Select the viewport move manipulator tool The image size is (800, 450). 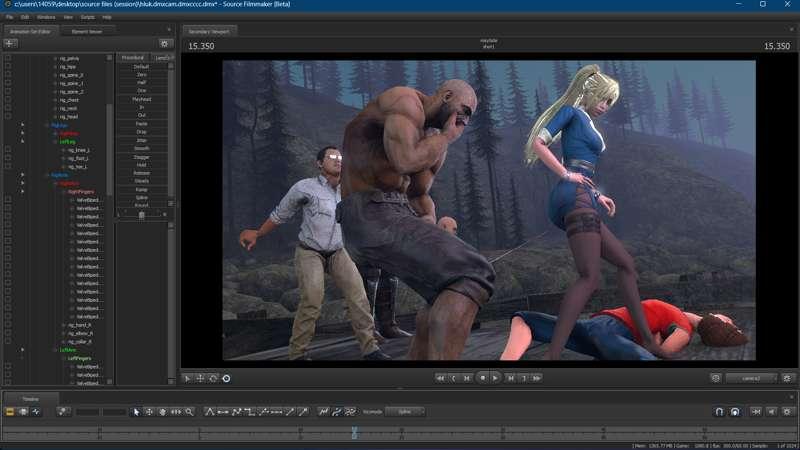point(200,378)
